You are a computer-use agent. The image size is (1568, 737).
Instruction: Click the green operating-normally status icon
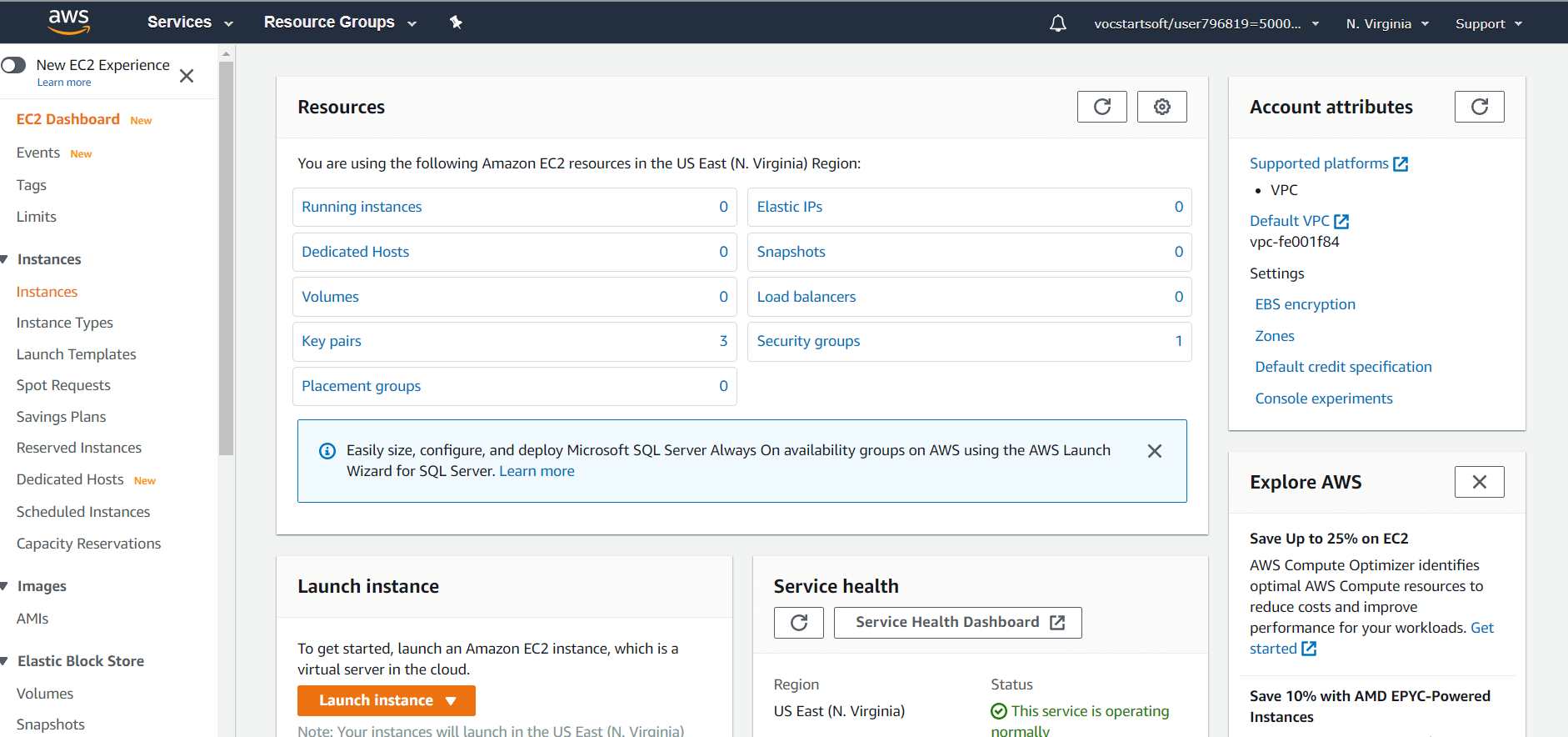tap(999, 711)
